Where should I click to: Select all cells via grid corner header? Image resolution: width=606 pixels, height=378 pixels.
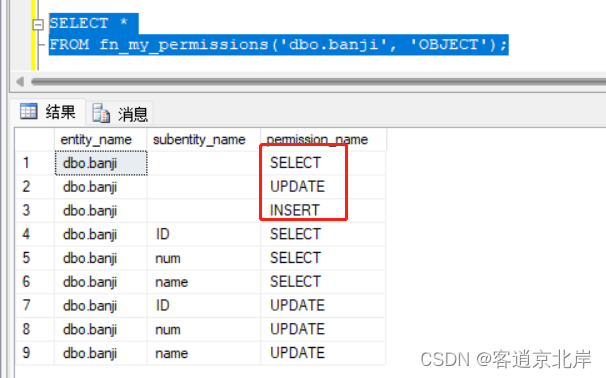pos(35,140)
